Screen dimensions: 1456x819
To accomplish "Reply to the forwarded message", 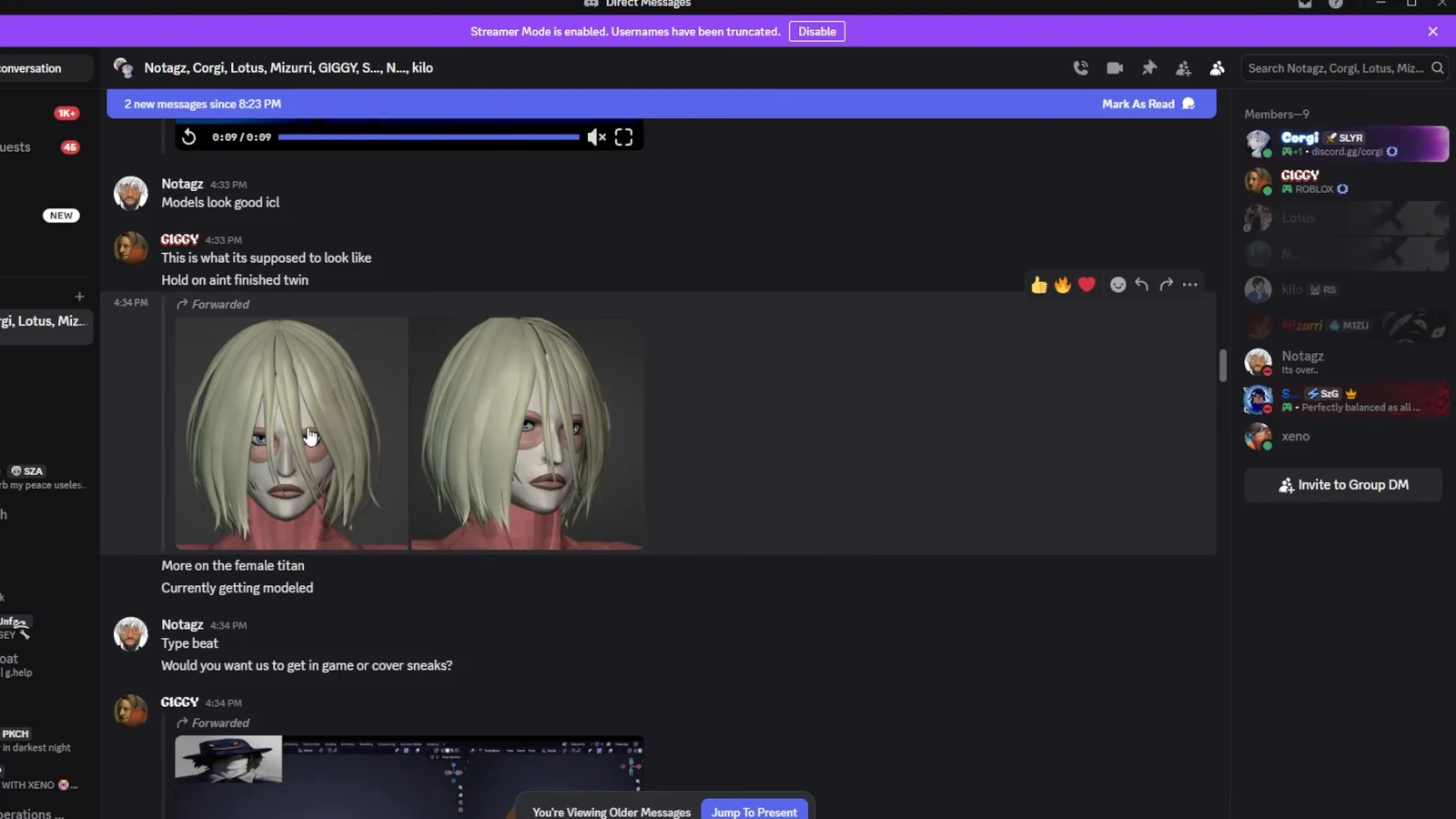I will [1141, 285].
